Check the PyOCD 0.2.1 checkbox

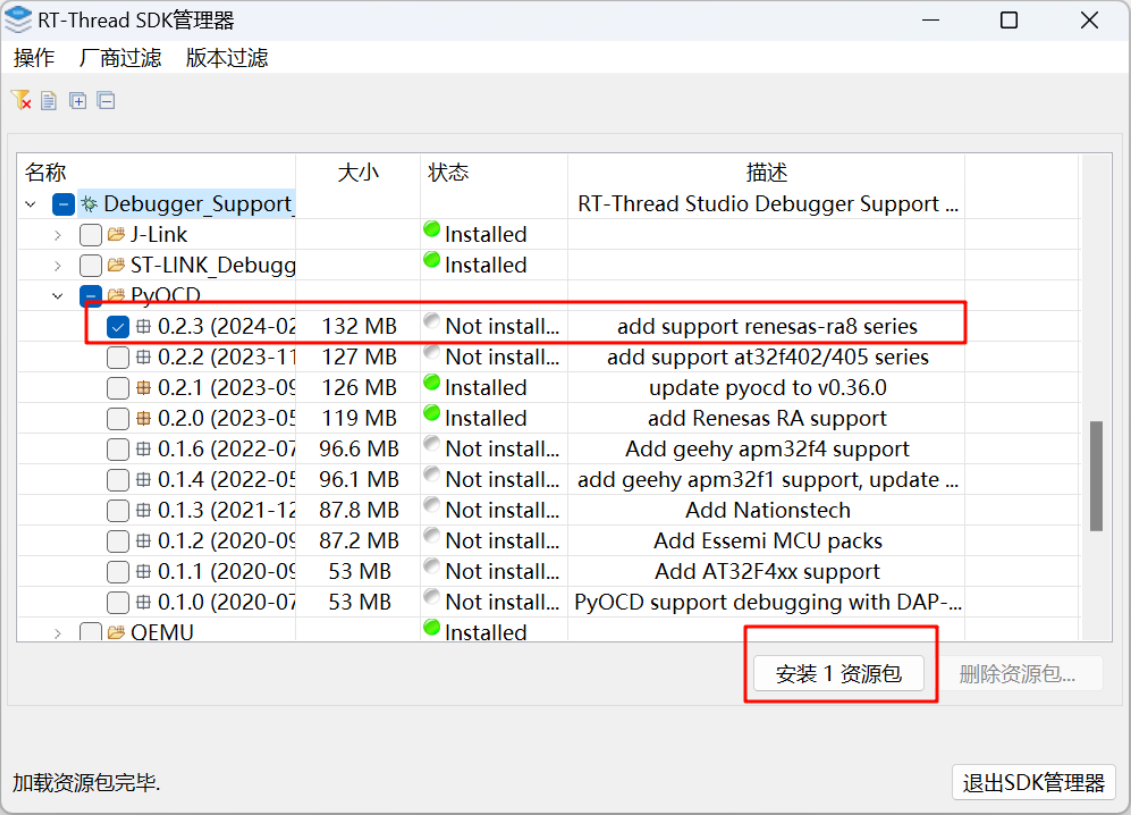click(x=118, y=388)
